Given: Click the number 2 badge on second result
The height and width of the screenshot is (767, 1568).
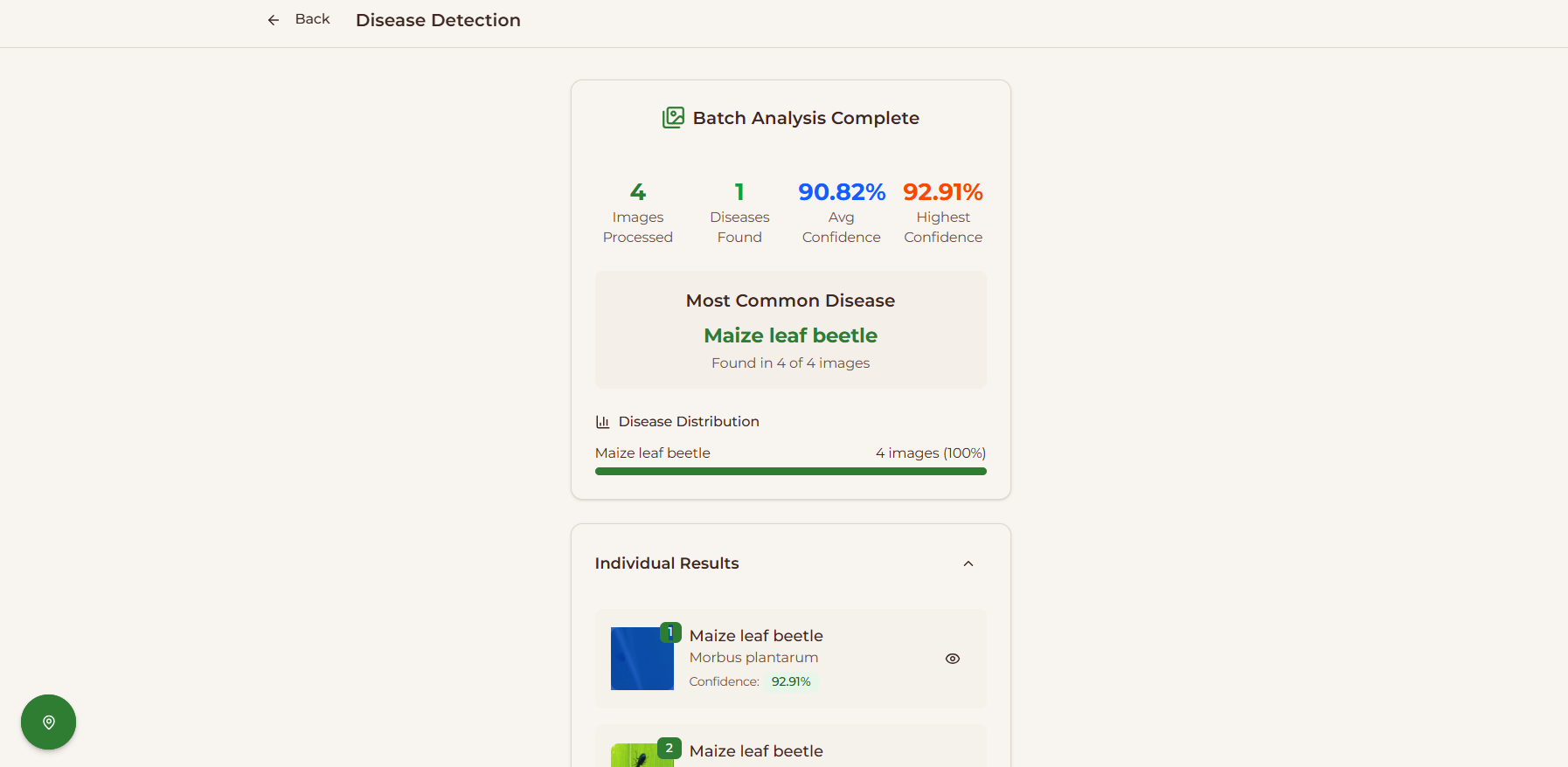Looking at the screenshot, I should point(670,748).
